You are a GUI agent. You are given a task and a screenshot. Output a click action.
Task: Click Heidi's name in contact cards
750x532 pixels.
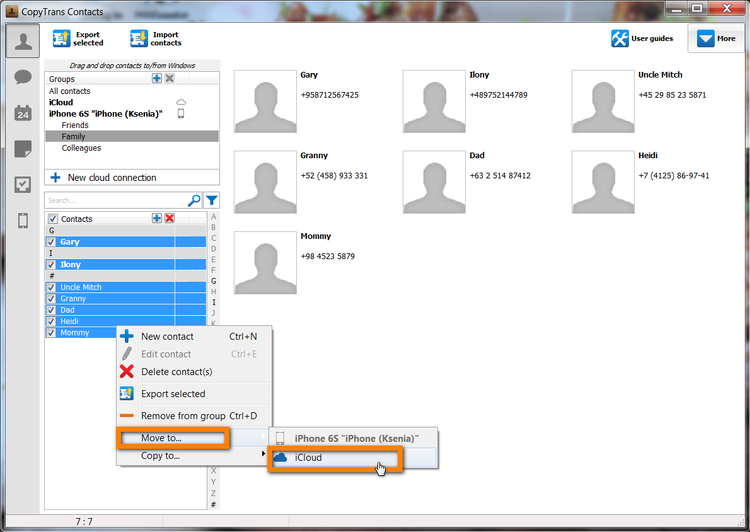tap(648, 155)
